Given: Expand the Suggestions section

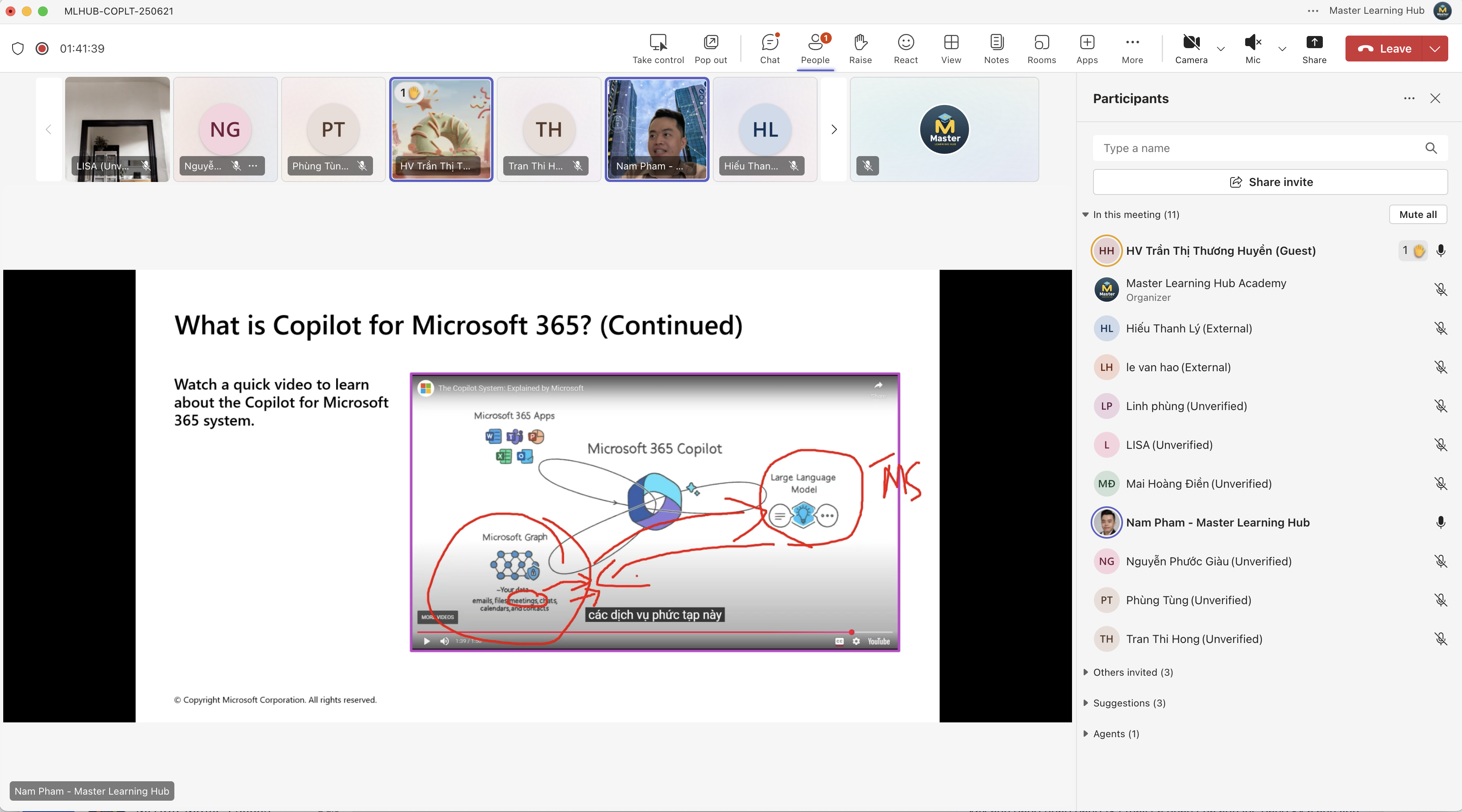Looking at the screenshot, I should 1085,702.
